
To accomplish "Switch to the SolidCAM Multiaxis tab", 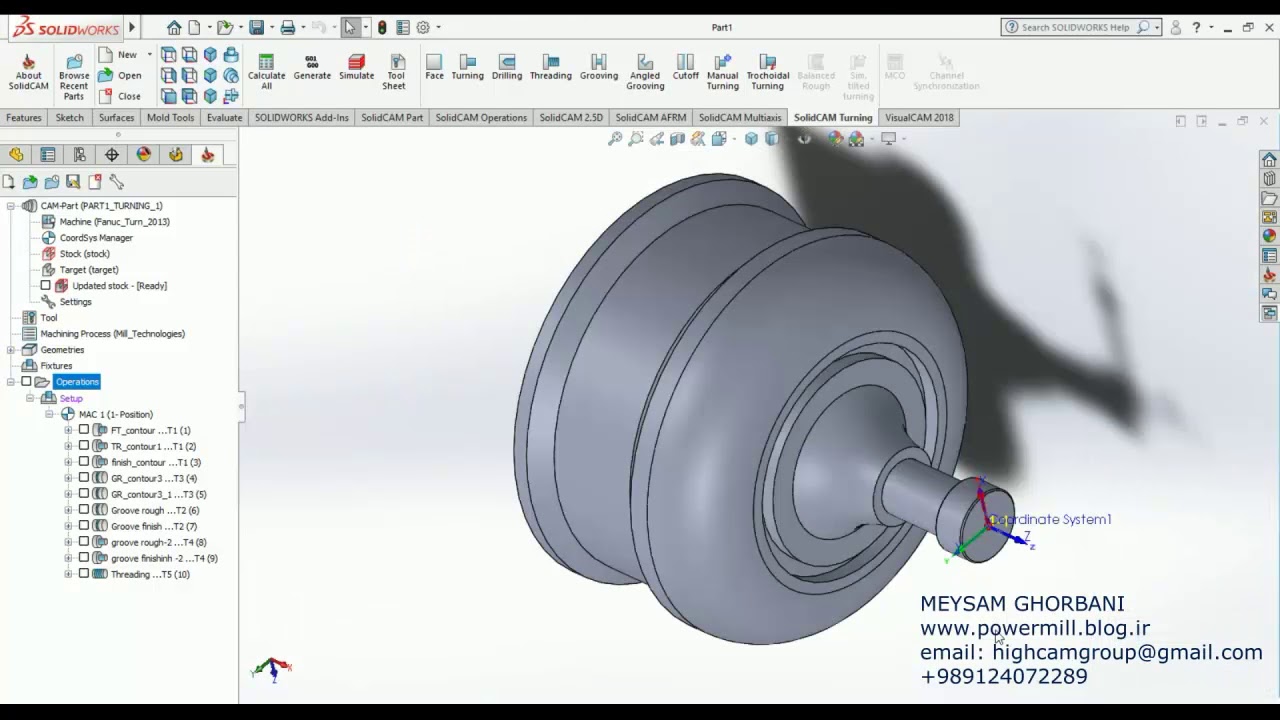I will pyautogui.click(x=740, y=118).
